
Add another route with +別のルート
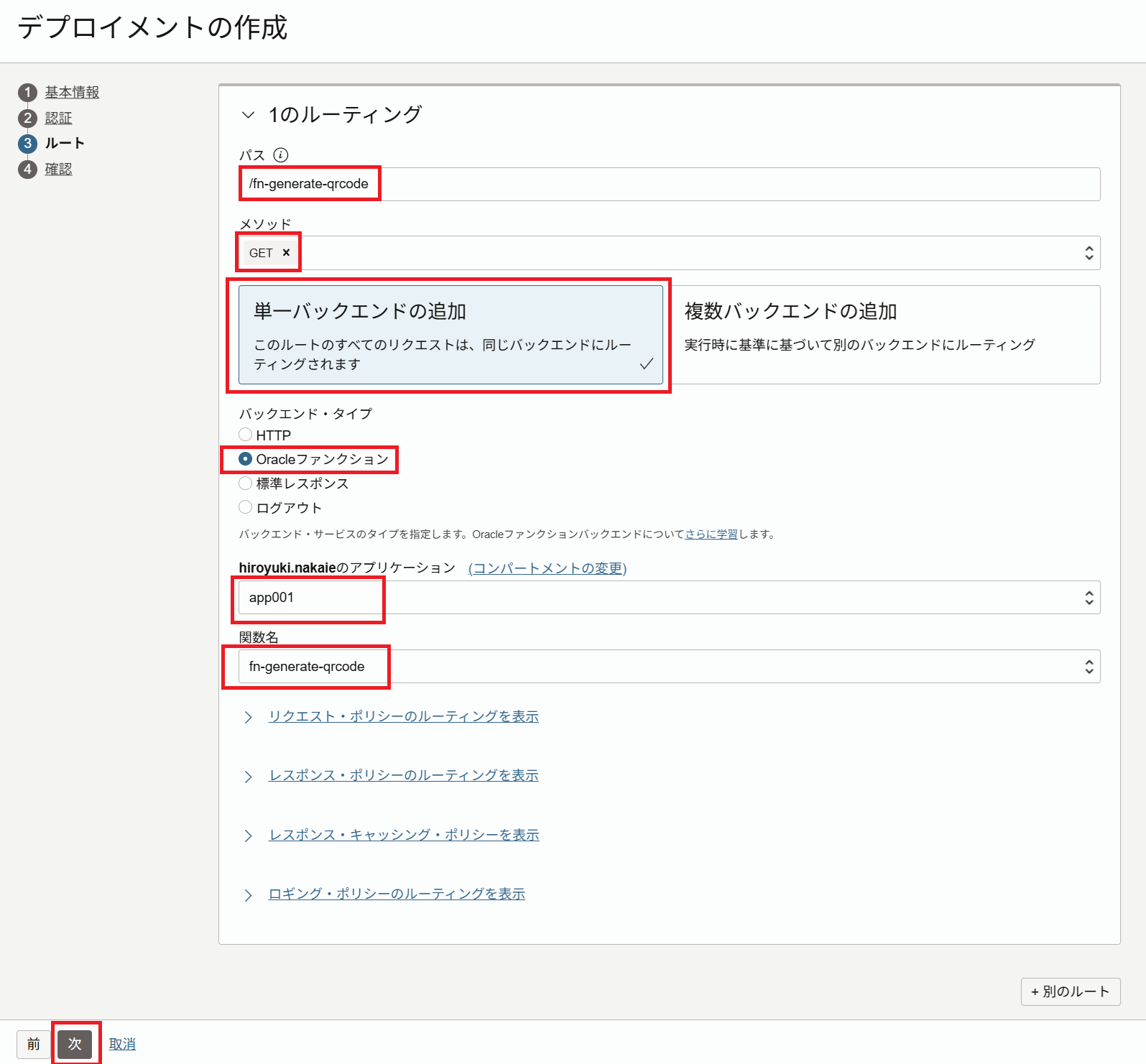pos(1070,991)
